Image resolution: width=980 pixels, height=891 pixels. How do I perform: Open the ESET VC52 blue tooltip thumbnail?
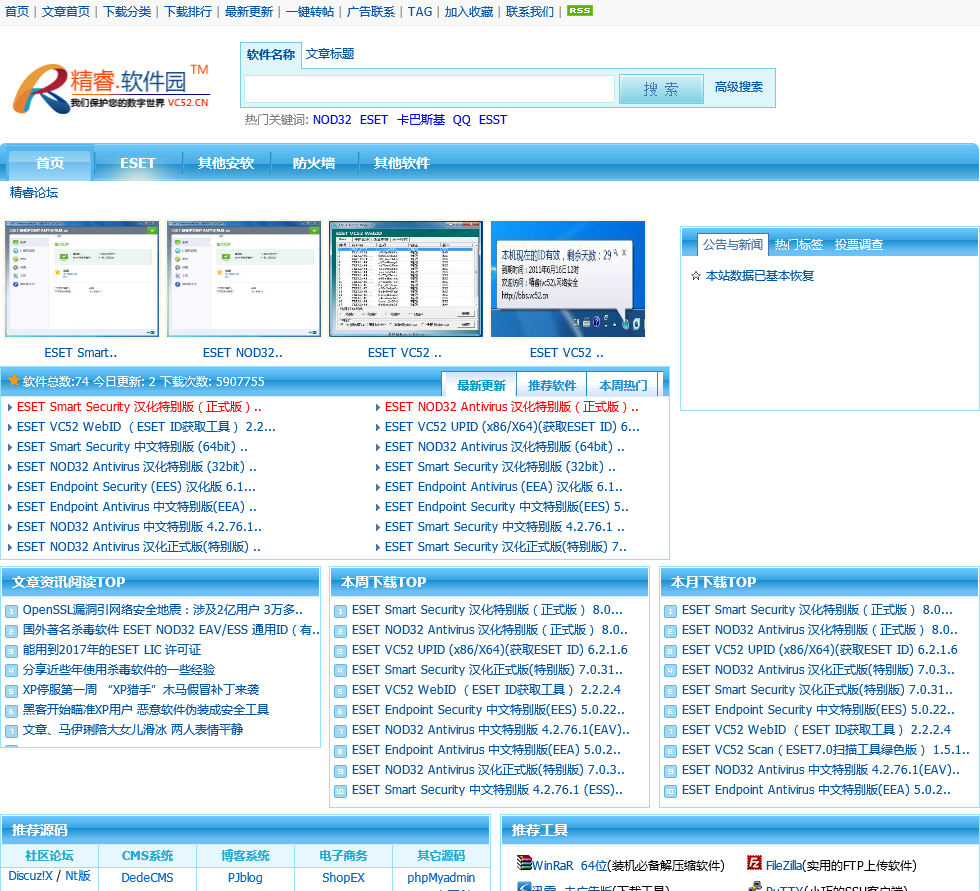[568, 279]
